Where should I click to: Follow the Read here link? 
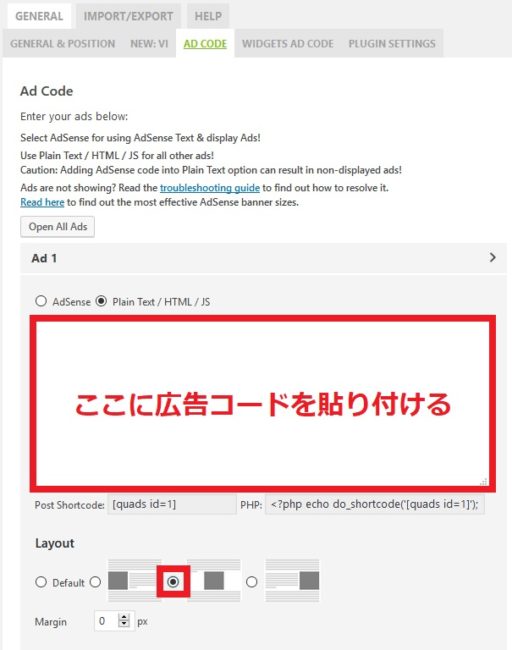[42, 202]
